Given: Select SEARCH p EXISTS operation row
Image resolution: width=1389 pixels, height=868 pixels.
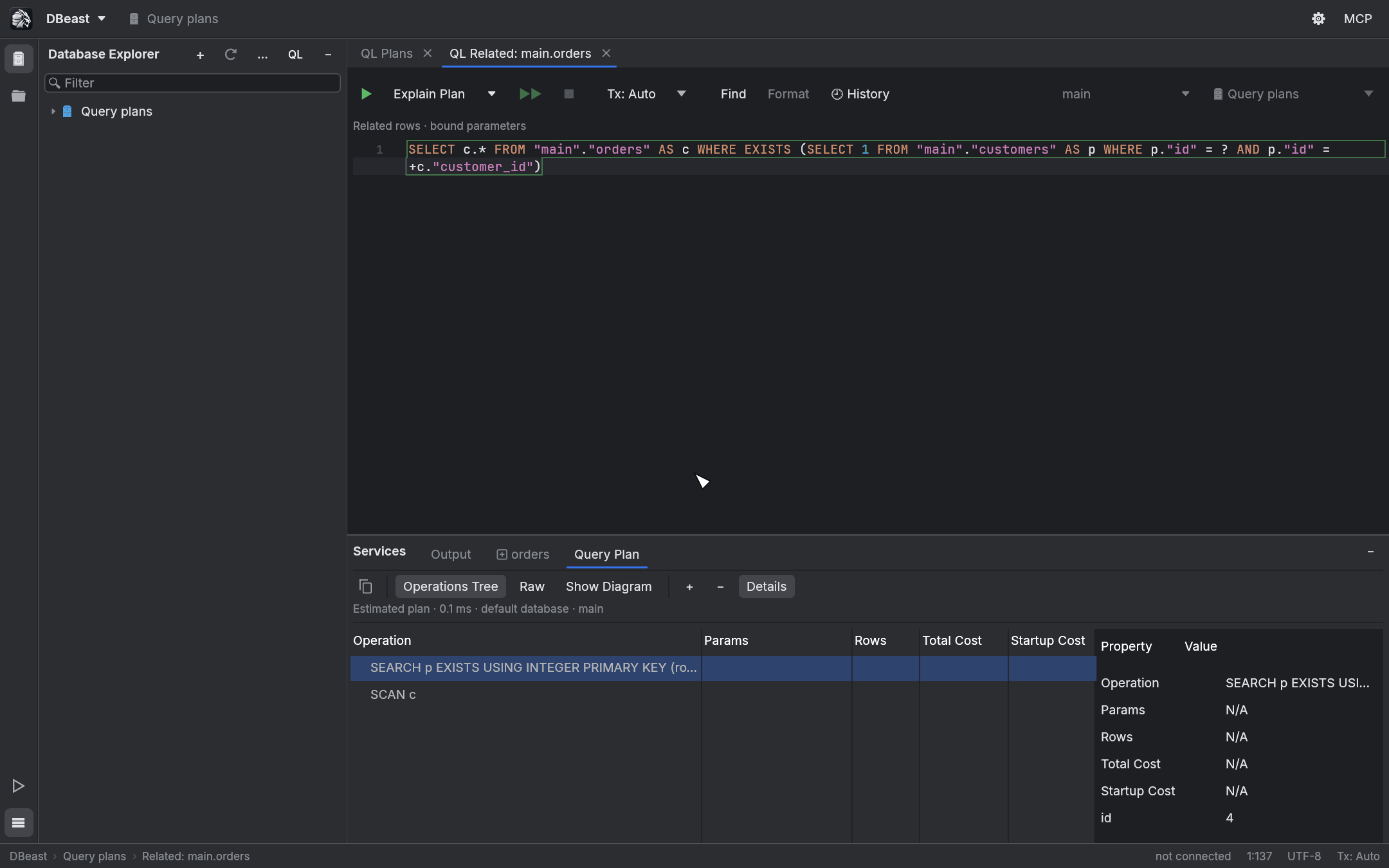Looking at the screenshot, I should coord(723,667).
